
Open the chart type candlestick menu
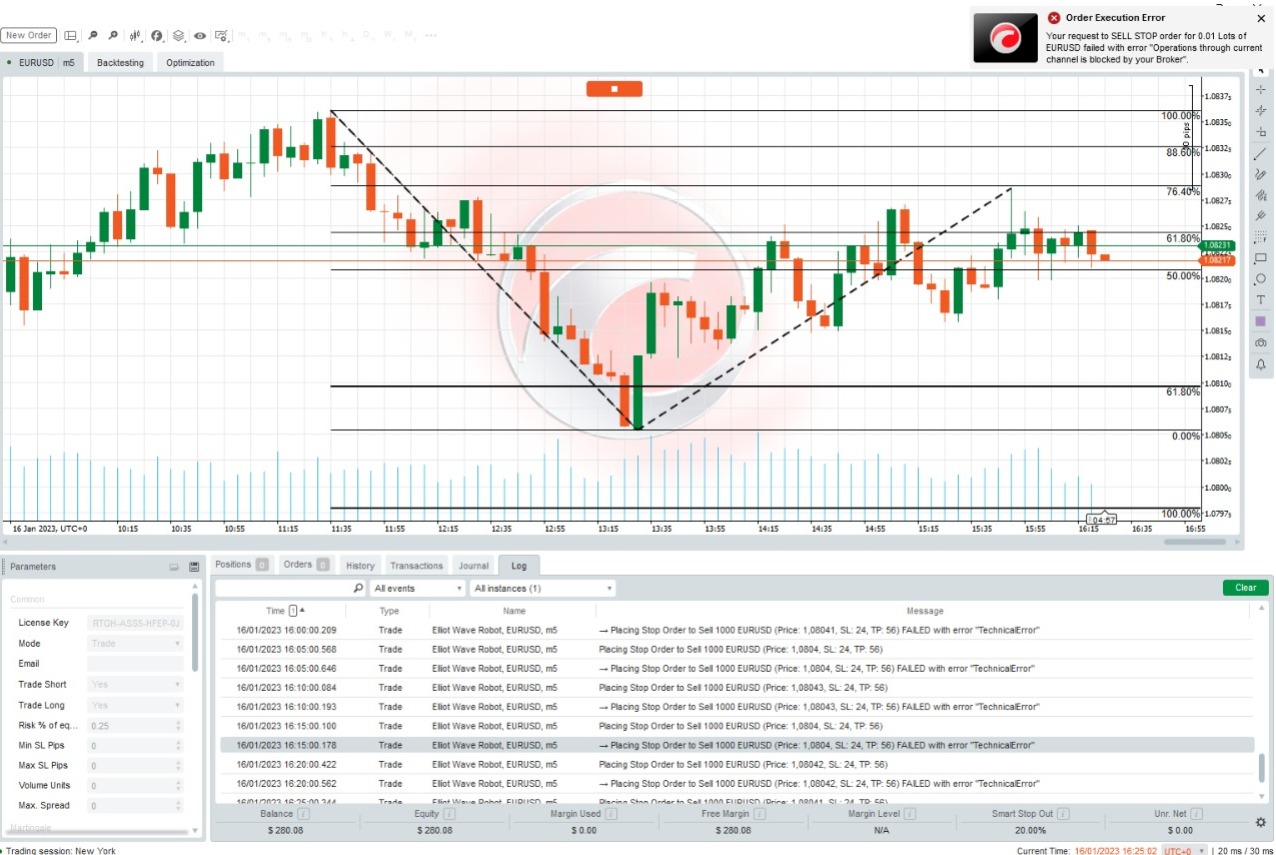tap(135, 36)
